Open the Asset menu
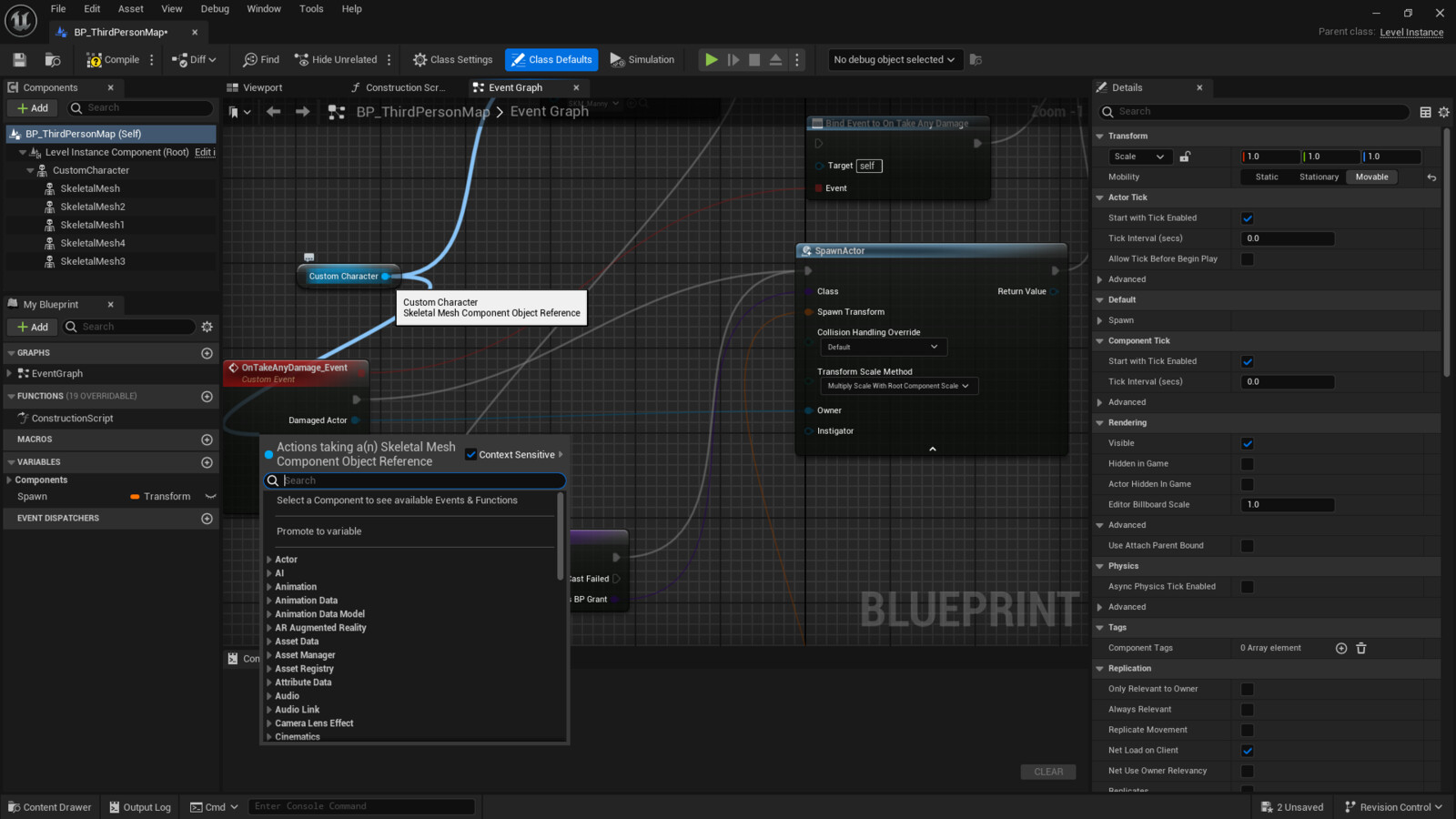 click(131, 9)
